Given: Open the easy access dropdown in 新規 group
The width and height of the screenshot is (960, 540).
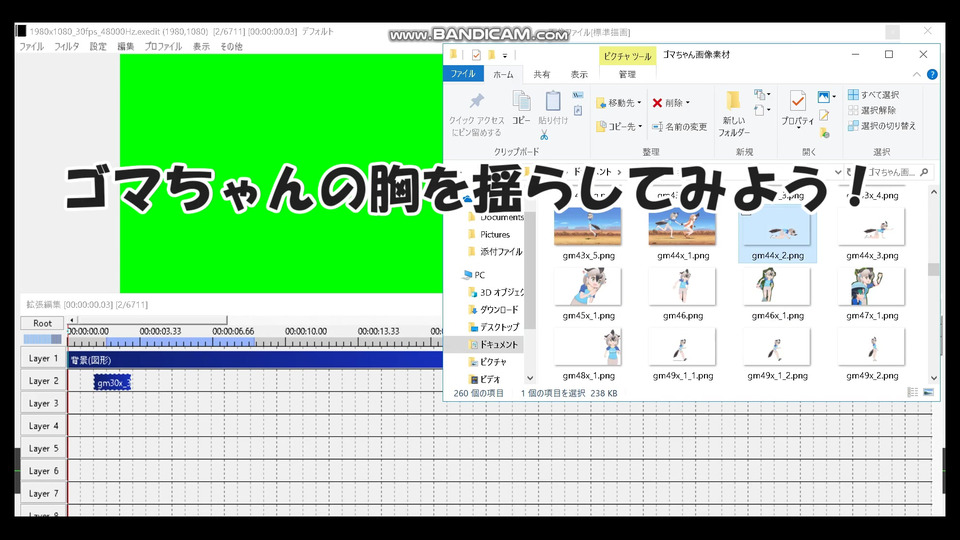Looking at the screenshot, I should click(762, 110).
